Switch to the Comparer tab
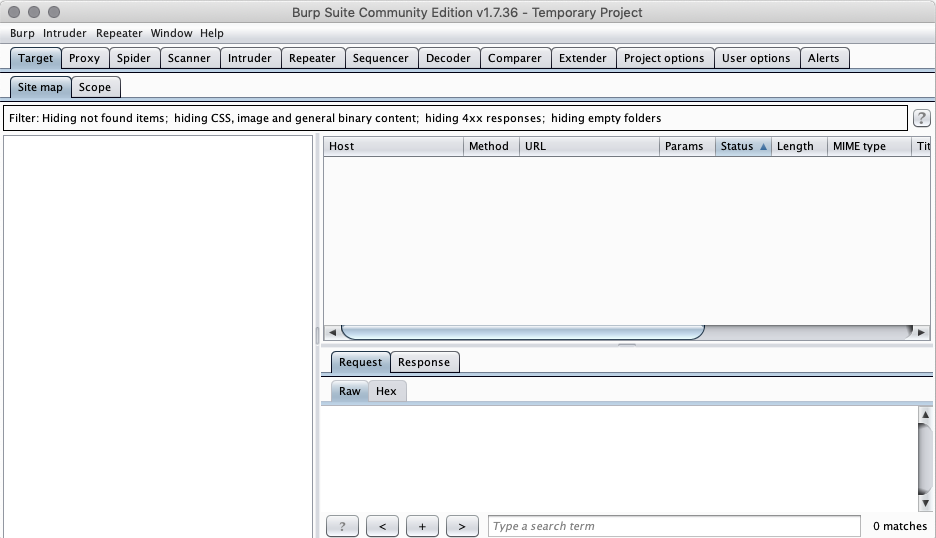Screen dimensions: 936x538 515,58
